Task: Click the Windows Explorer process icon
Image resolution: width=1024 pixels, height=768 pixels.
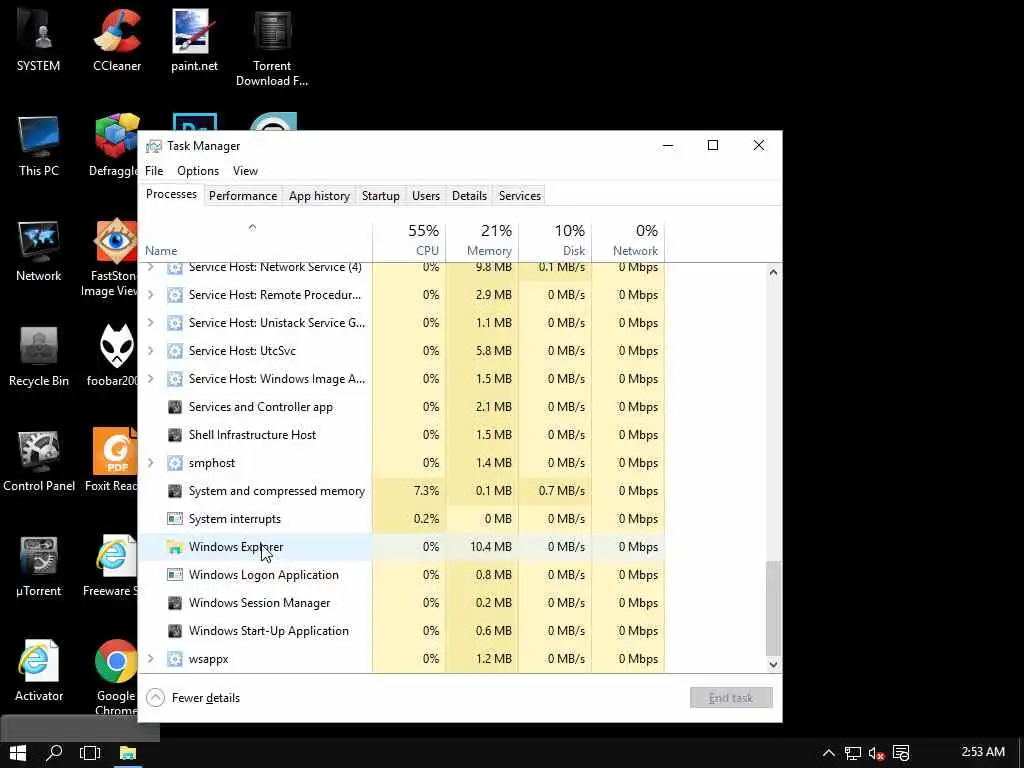Action: tap(174, 547)
